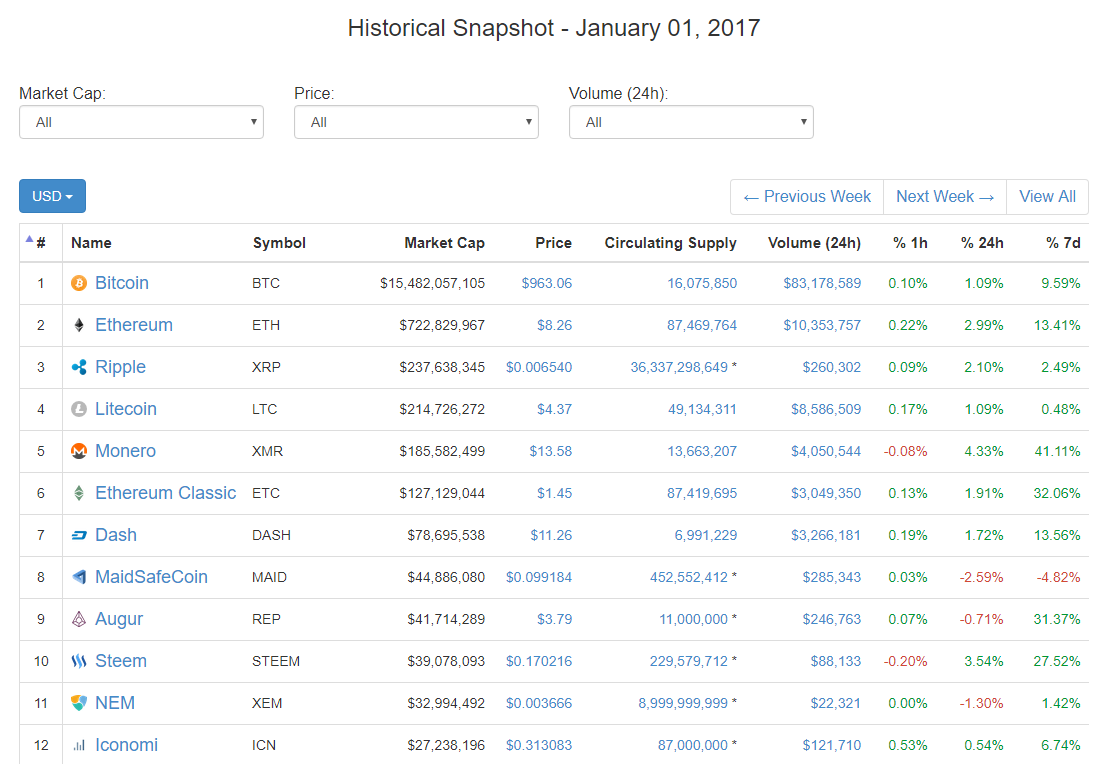Click Monero price $13.58 link
Screen dimensions: 1105x764
(551, 451)
